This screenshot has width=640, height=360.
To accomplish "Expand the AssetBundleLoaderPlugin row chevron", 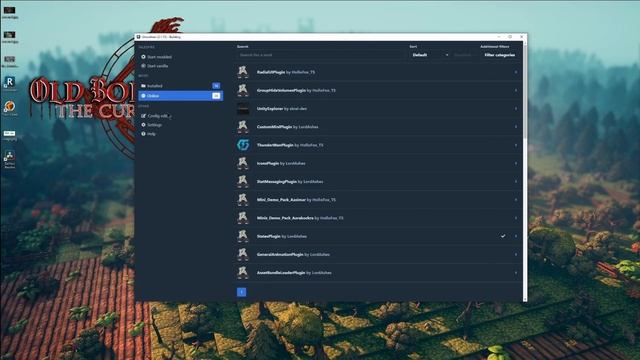I will [x=516, y=273].
